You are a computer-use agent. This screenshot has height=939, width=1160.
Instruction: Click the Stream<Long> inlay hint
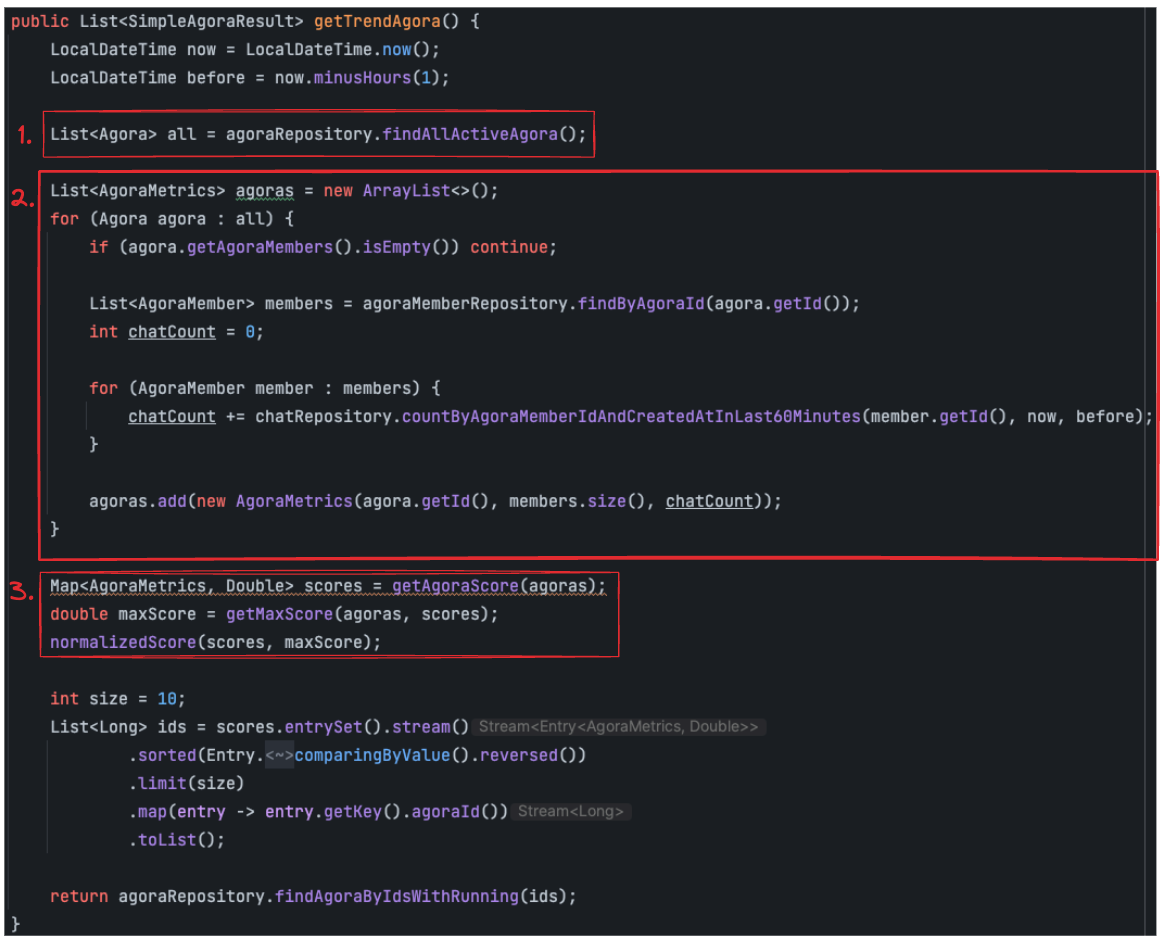pyautogui.click(x=572, y=812)
